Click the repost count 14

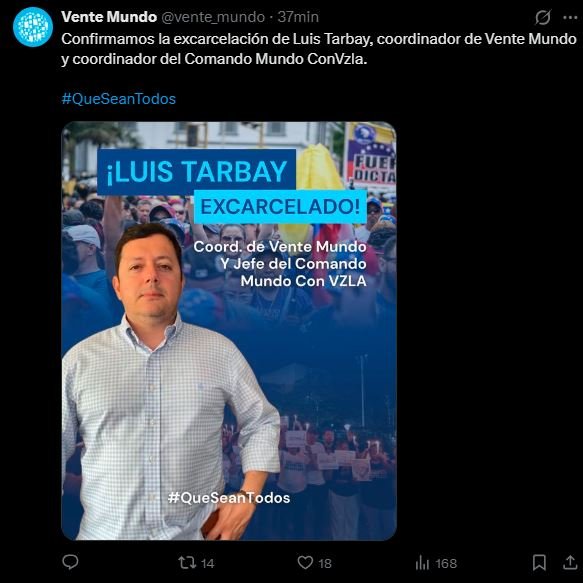click(207, 563)
